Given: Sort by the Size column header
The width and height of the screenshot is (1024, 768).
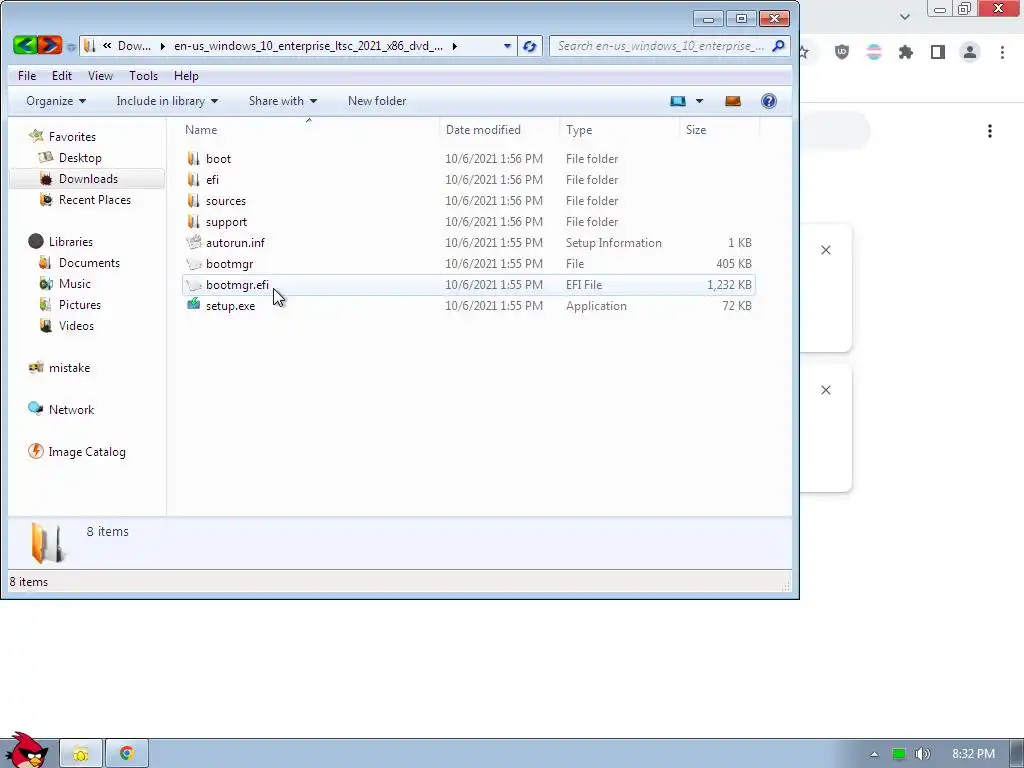Looking at the screenshot, I should click(719, 129).
